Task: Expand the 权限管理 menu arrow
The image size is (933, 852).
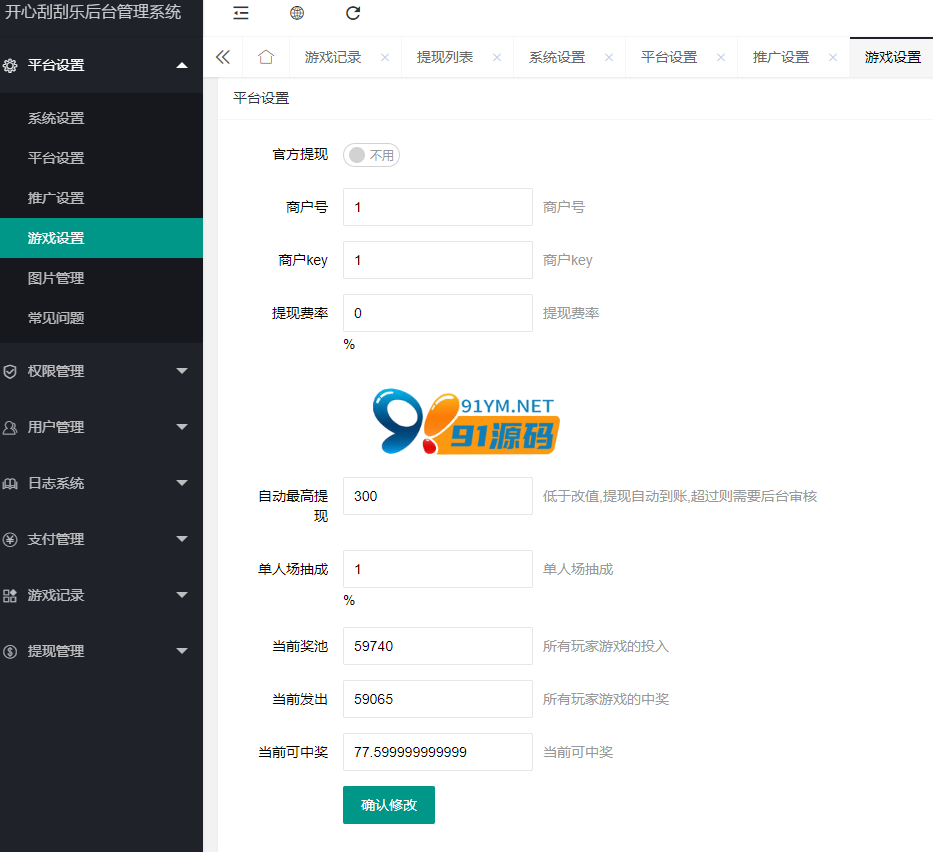Action: [x=182, y=371]
